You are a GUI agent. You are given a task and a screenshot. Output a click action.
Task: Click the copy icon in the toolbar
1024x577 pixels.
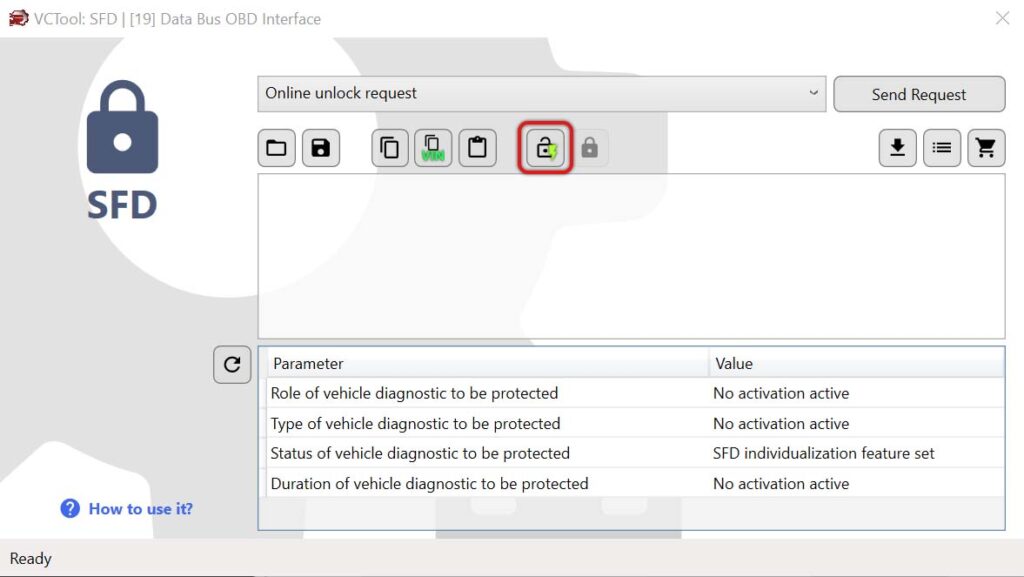point(390,148)
